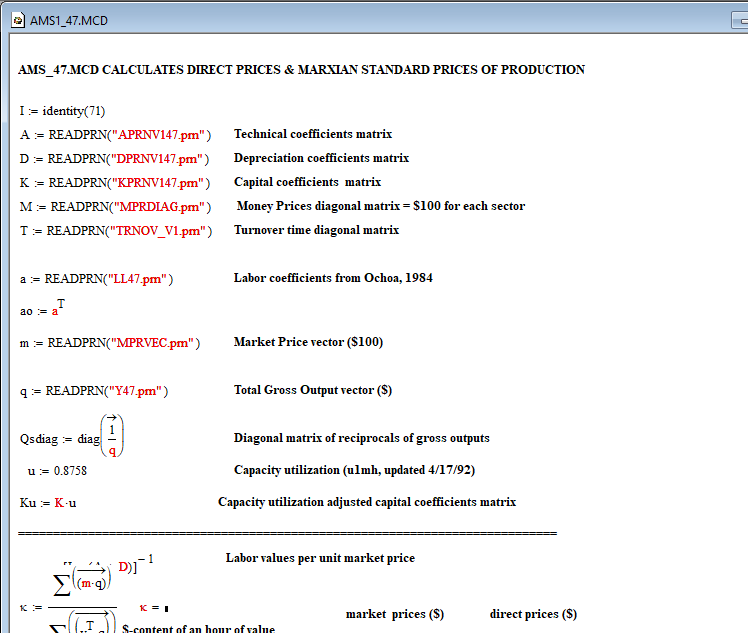Click the K := READPRN("KPRNV147.prn") expression

point(115,183)
